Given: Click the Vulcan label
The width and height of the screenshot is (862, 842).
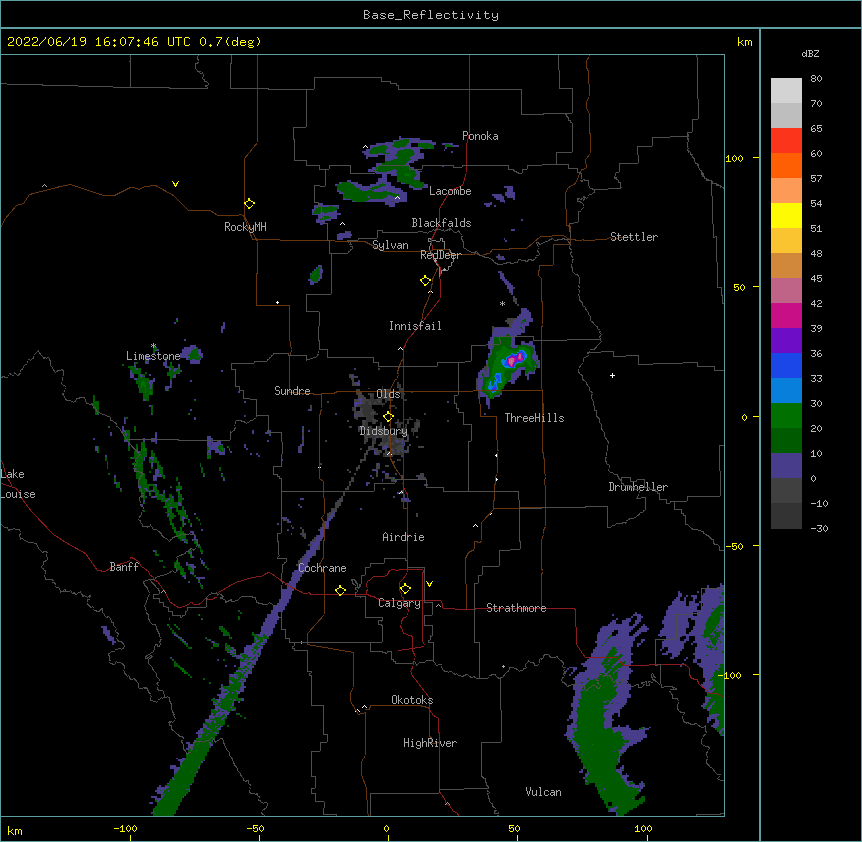Looking at the screenshot, I should (543, 792).
